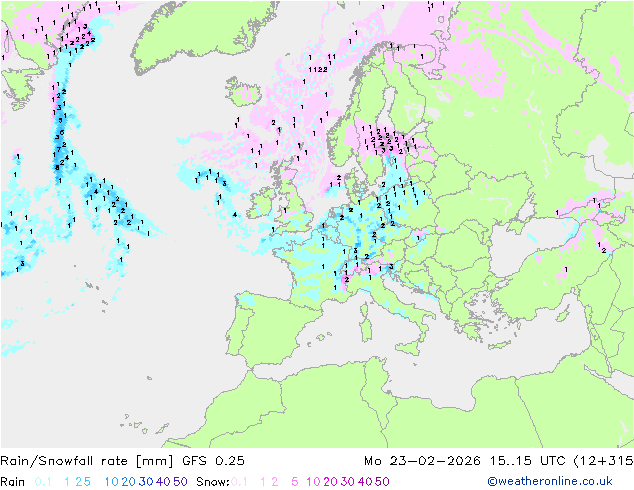Open the weatheronline.co.uk copyright link
The height and width of the screenshot is (490, 634).
tap(550, 481)
